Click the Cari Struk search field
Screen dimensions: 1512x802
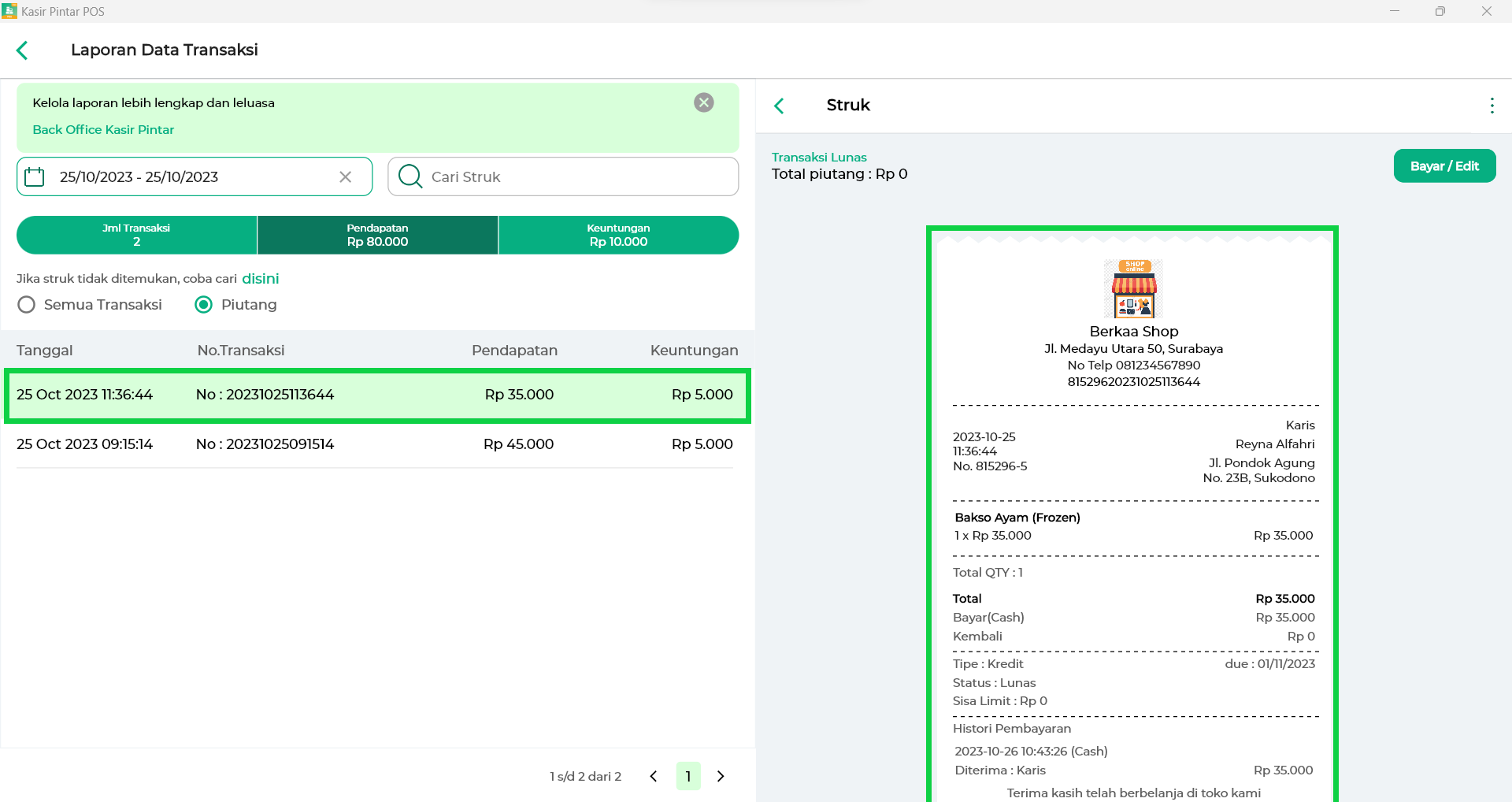tap(563, 176)
